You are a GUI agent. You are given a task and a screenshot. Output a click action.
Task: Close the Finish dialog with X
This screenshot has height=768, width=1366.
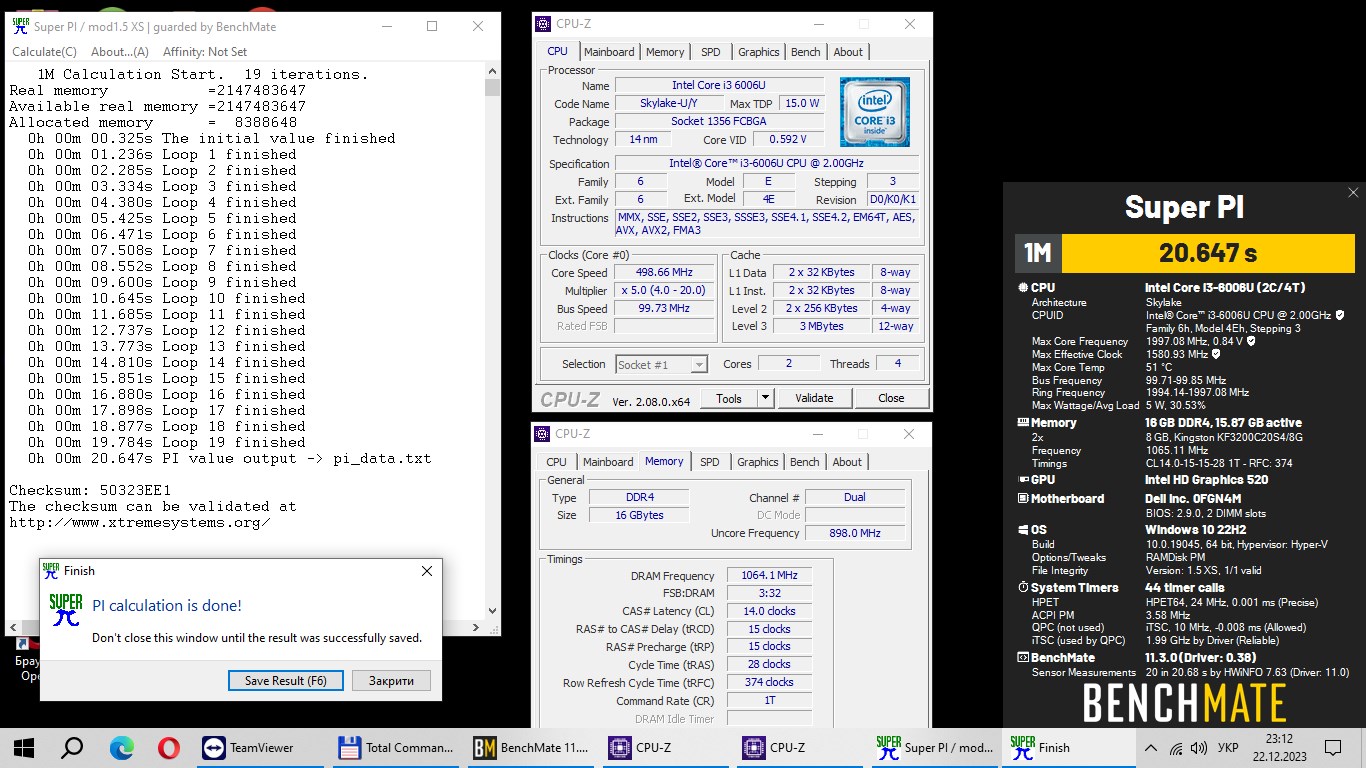[427, 571]
